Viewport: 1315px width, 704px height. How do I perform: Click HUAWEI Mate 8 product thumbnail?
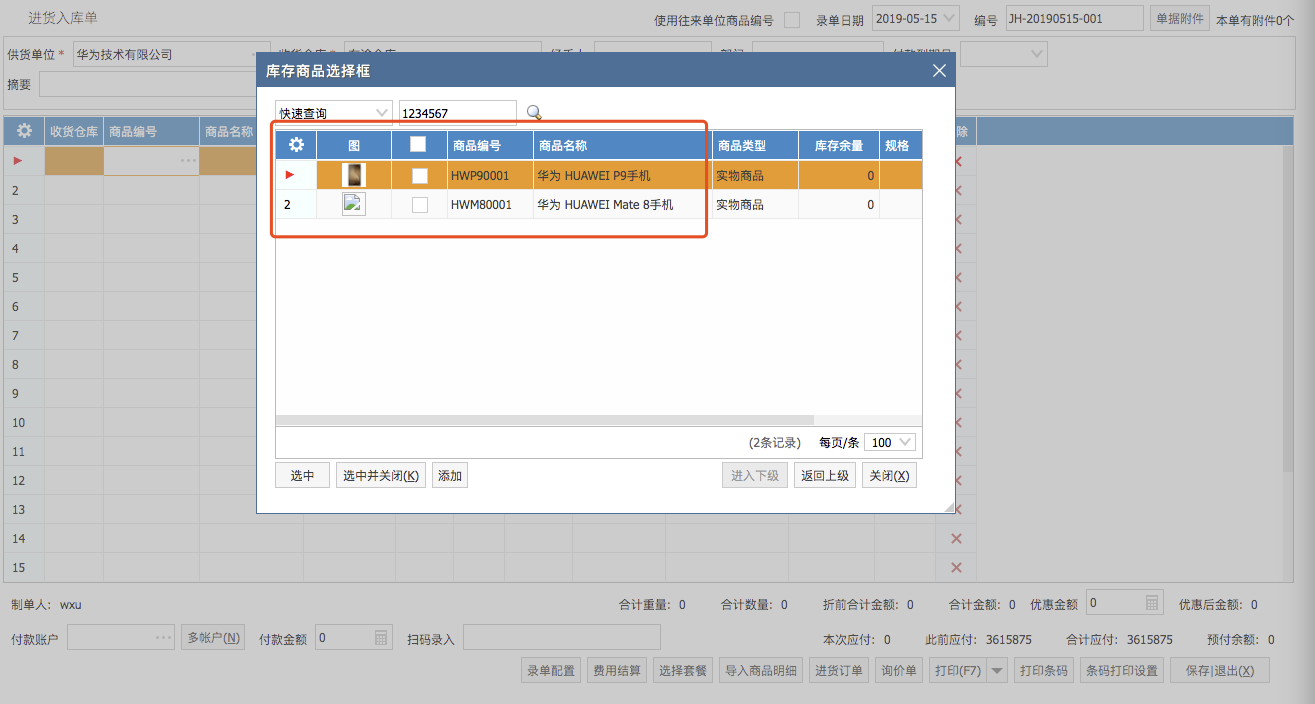click(x=354, y=204)
